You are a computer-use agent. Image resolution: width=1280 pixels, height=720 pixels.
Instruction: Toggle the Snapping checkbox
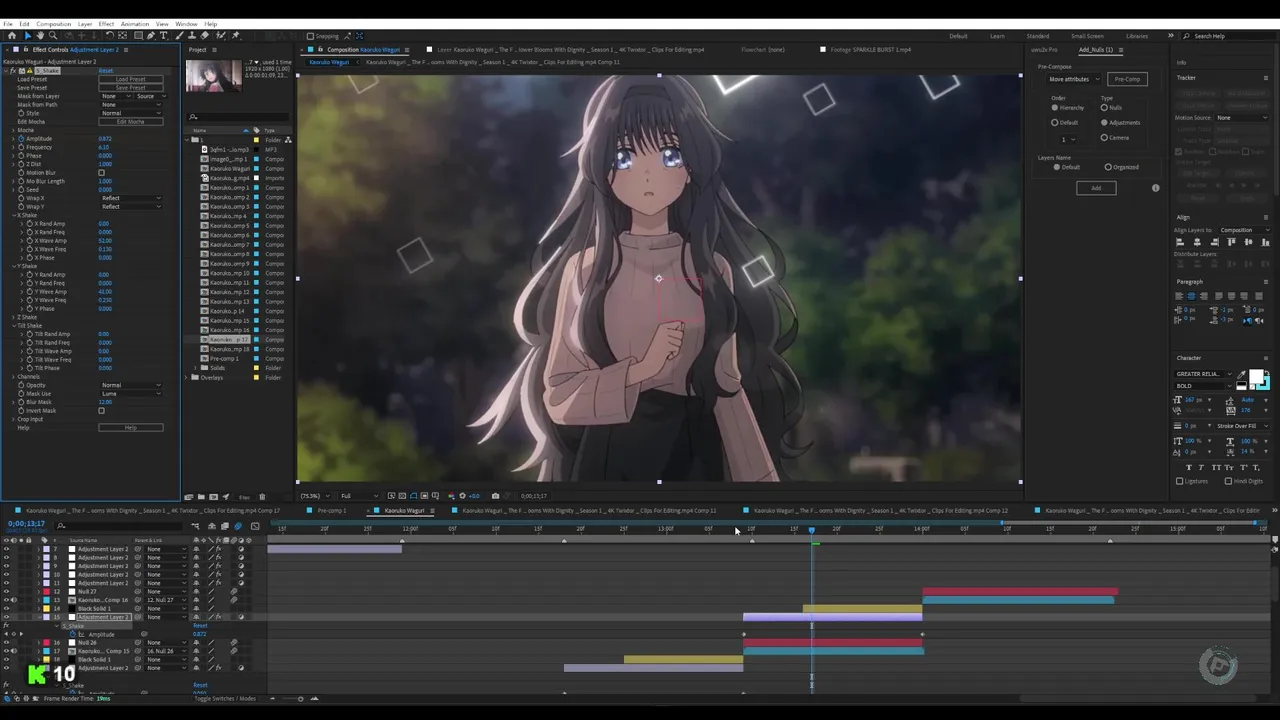[310, 36]
